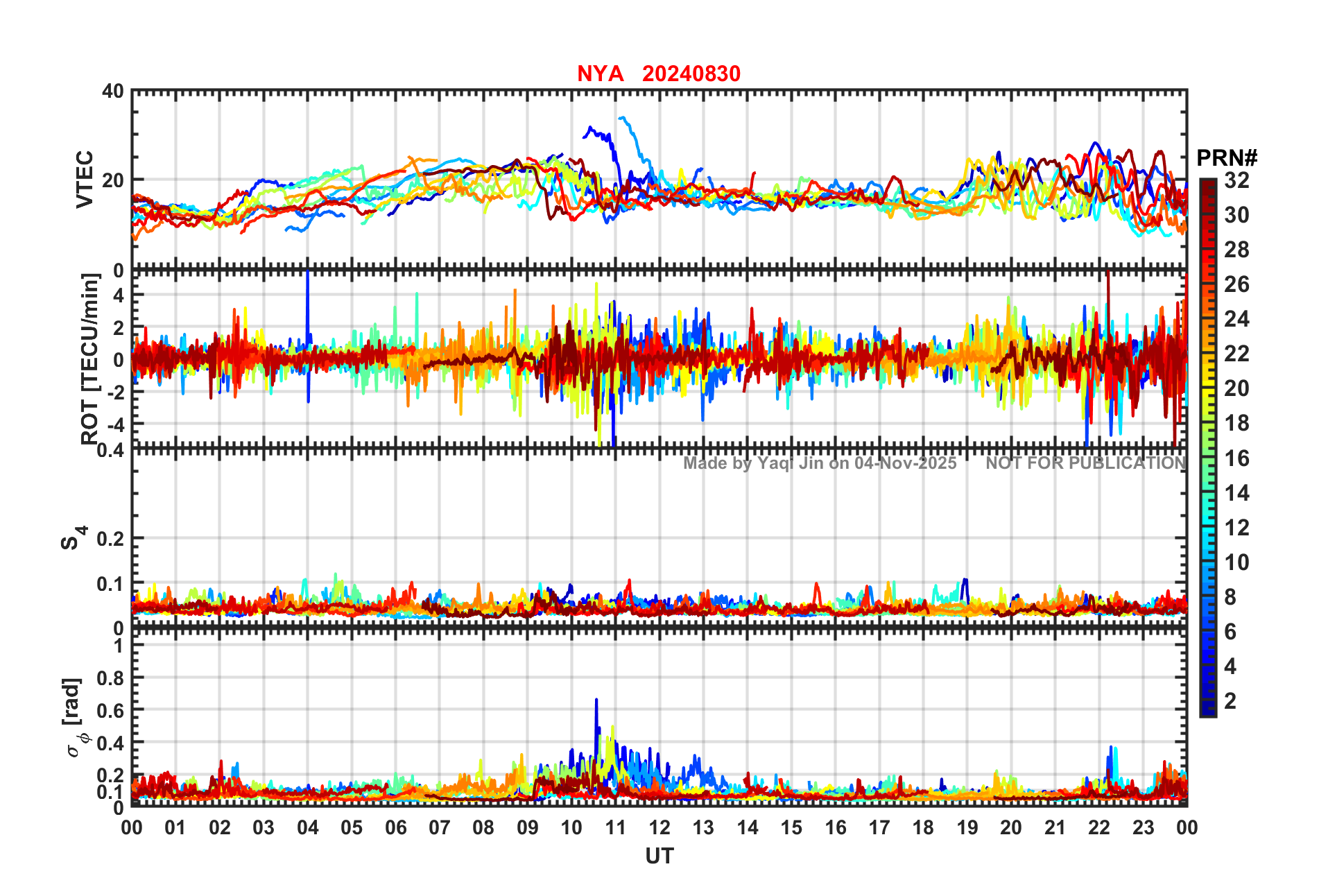
Task: Click colorbar tick label 18
Action: coord(1237,423)
